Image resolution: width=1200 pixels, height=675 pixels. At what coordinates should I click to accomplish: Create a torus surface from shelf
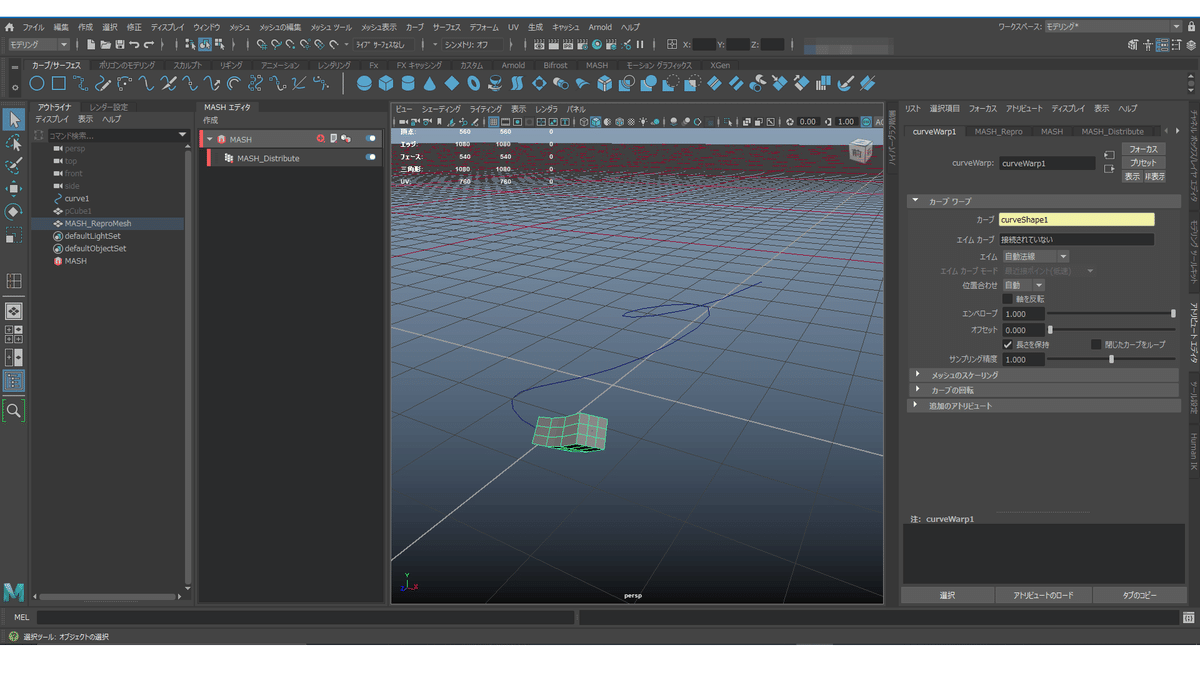(473, 84)
